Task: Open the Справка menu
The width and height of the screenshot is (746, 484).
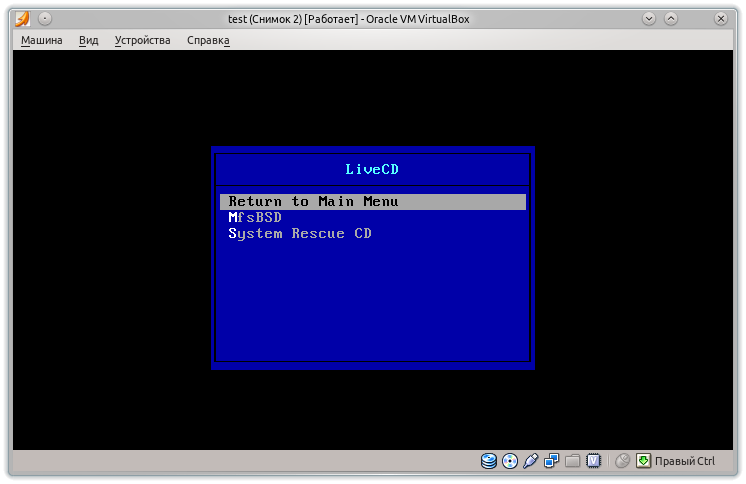Action: 208,40
